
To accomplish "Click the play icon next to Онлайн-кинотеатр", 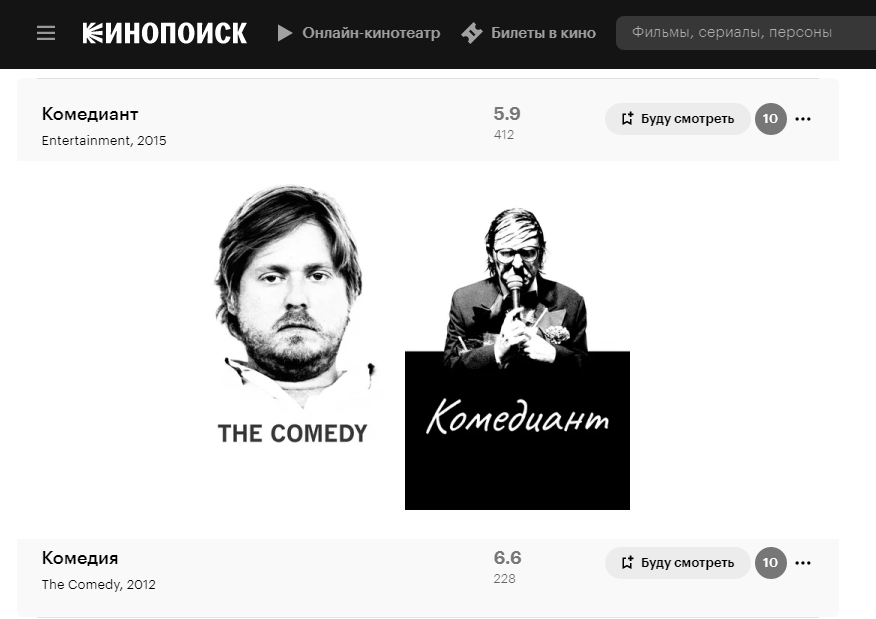I will [285, 33].
